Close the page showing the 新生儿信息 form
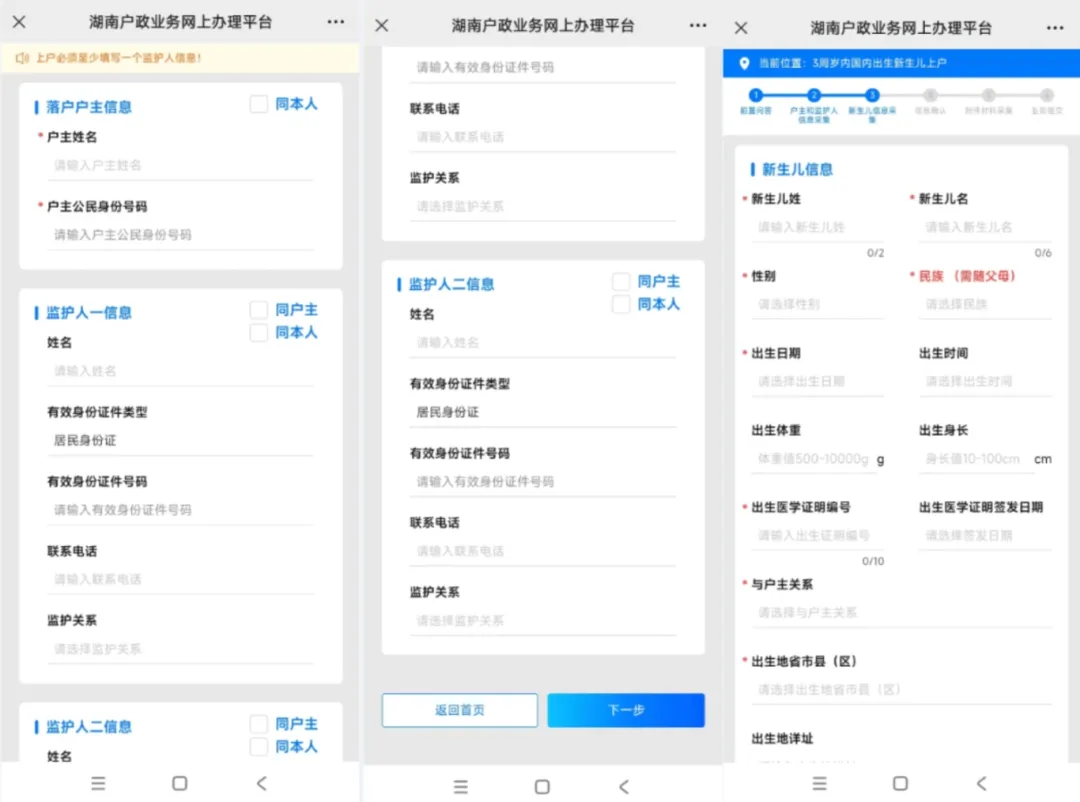 [x=741, y=27]
